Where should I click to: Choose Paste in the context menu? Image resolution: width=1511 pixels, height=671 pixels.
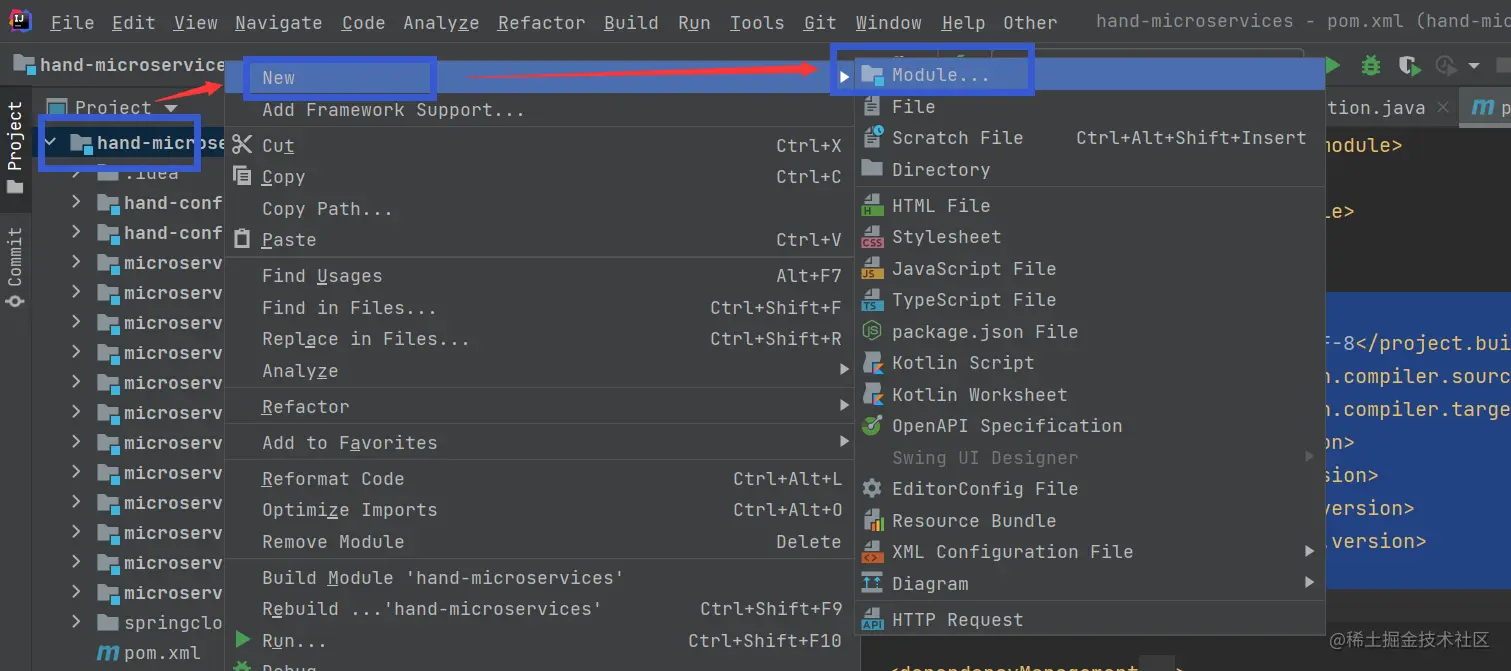coord(540,240)
